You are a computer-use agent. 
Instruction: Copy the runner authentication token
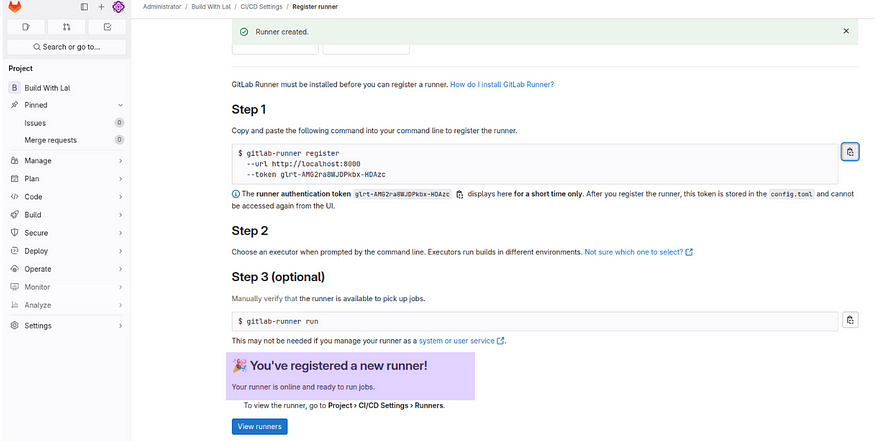[459, 194]
